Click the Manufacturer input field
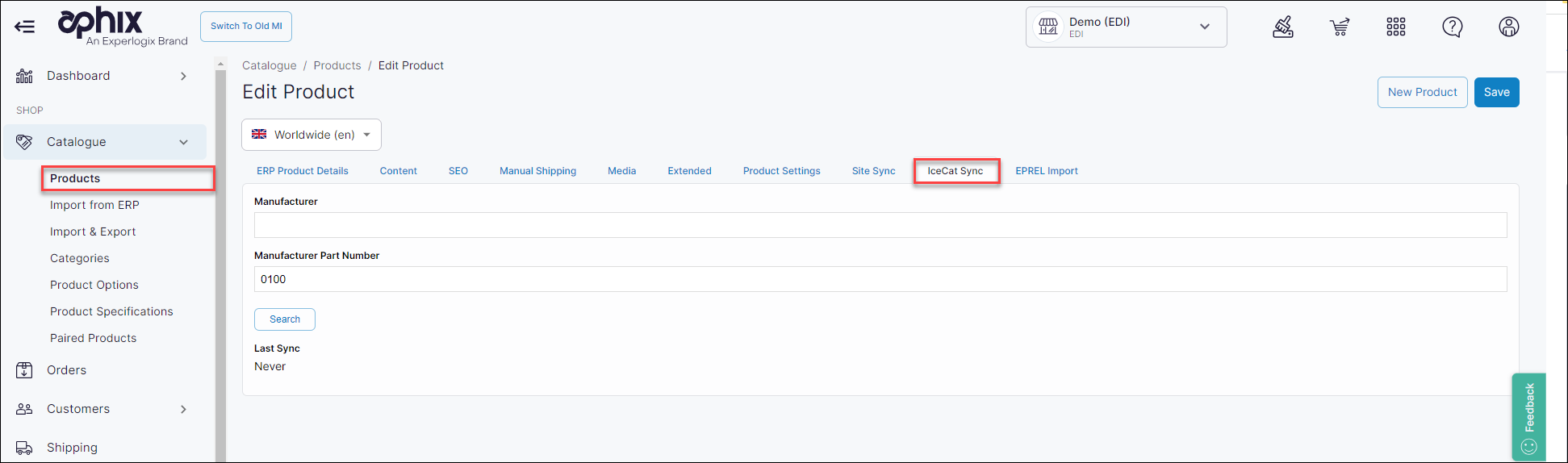This screenshot has width=1568, height=463. pyautogui.click(x=880, y=225)
